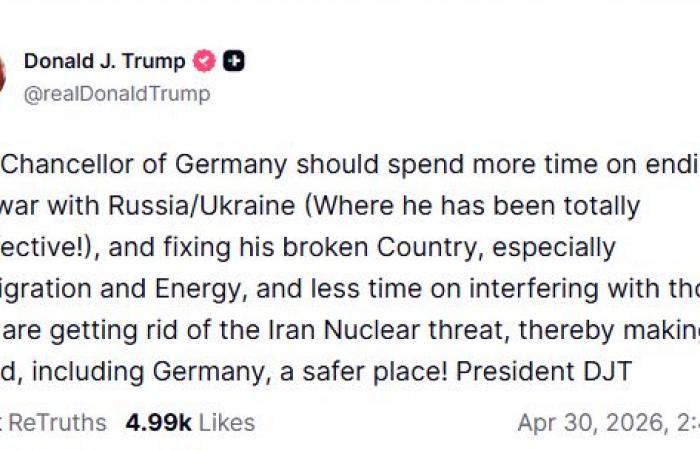
Task: View the ReTruths list
Action: tap(55, 422)
